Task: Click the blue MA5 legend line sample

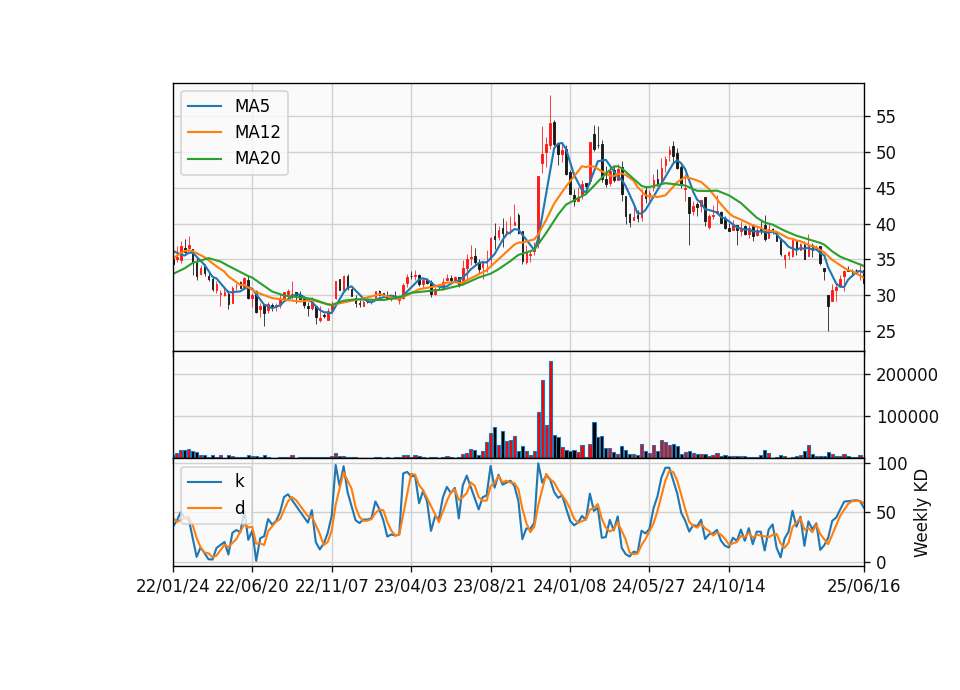Action: pyautogui.click(x=204, y=106)
